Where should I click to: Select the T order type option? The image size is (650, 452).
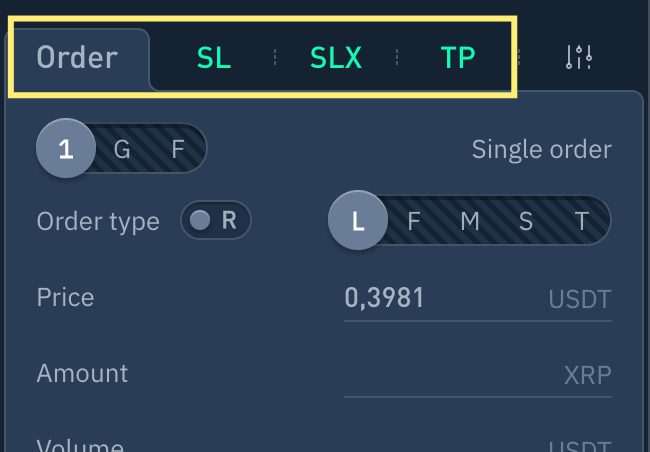pyautogui.click(x=582, y=221)
